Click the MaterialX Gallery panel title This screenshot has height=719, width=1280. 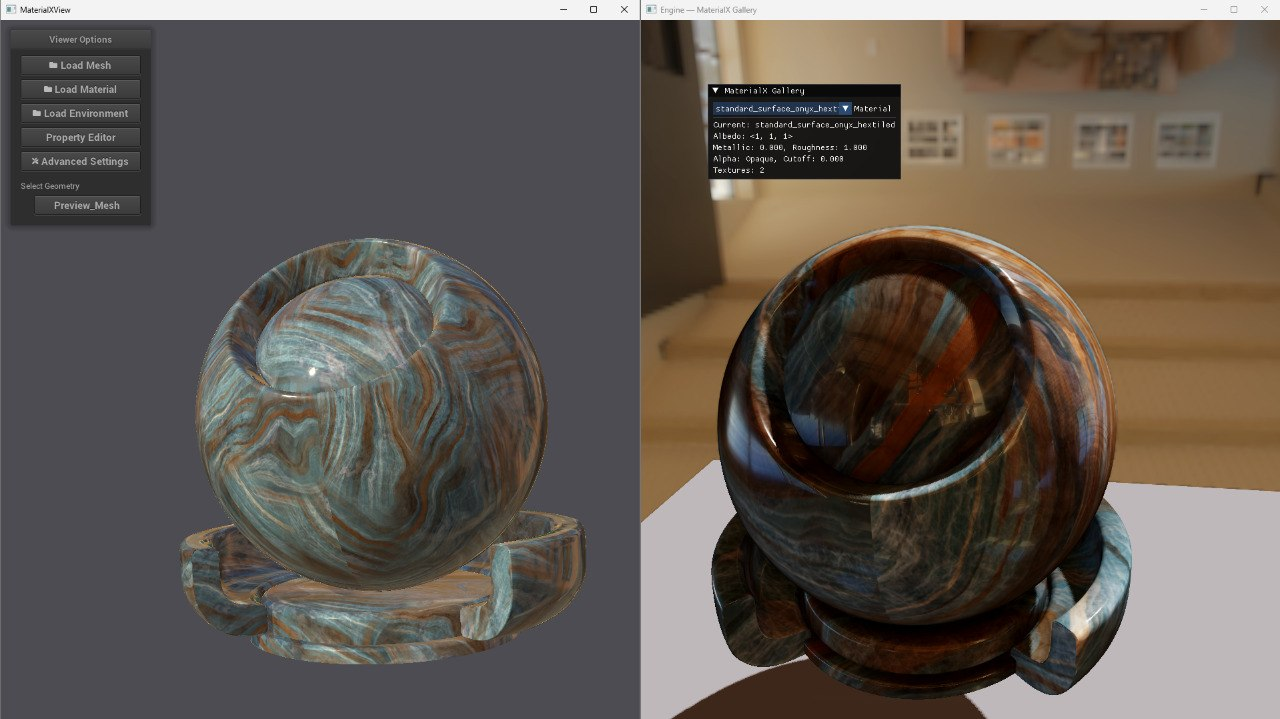tap(764, 91)
